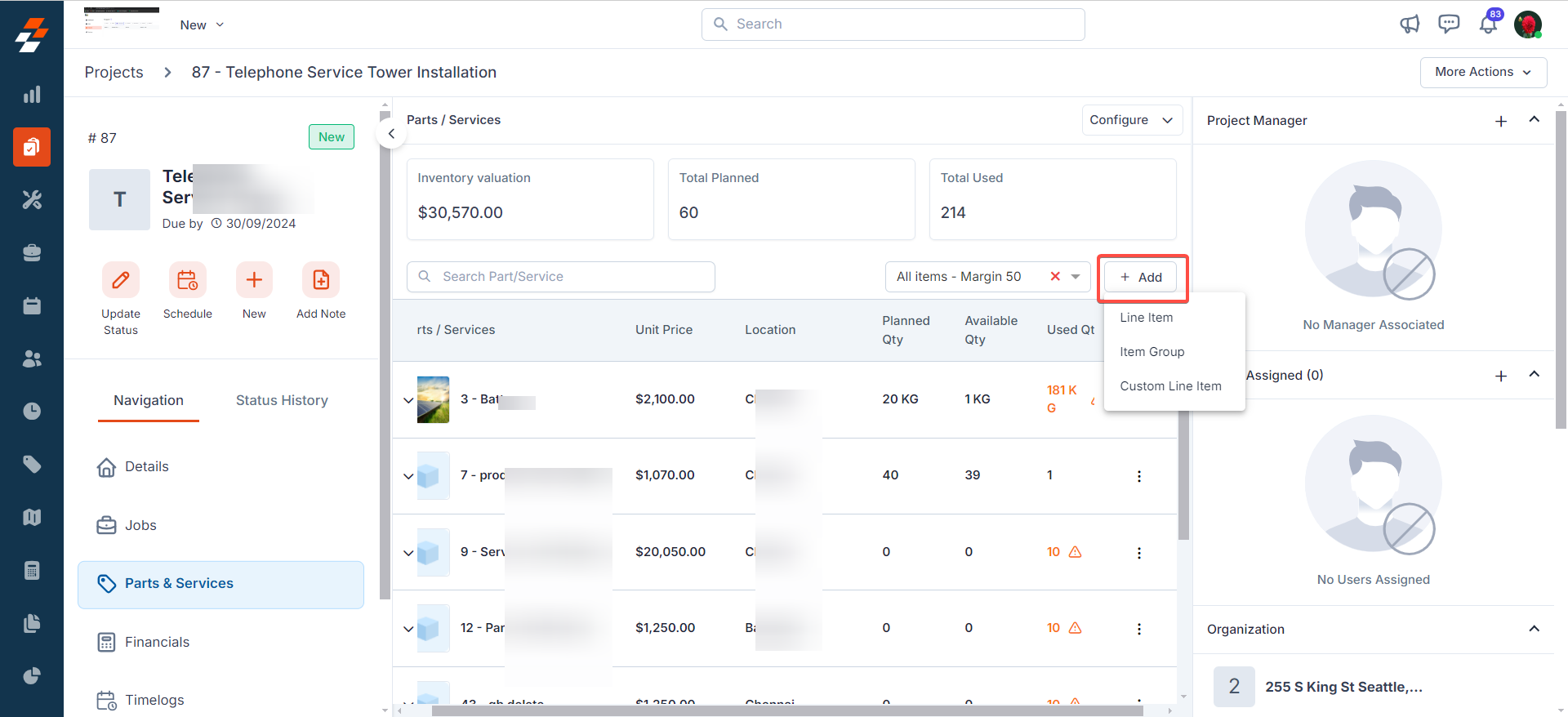Open the Schedule calendar icon
Image resolution: width=1568 pixels, height=717 pixels.
point(187,281)
